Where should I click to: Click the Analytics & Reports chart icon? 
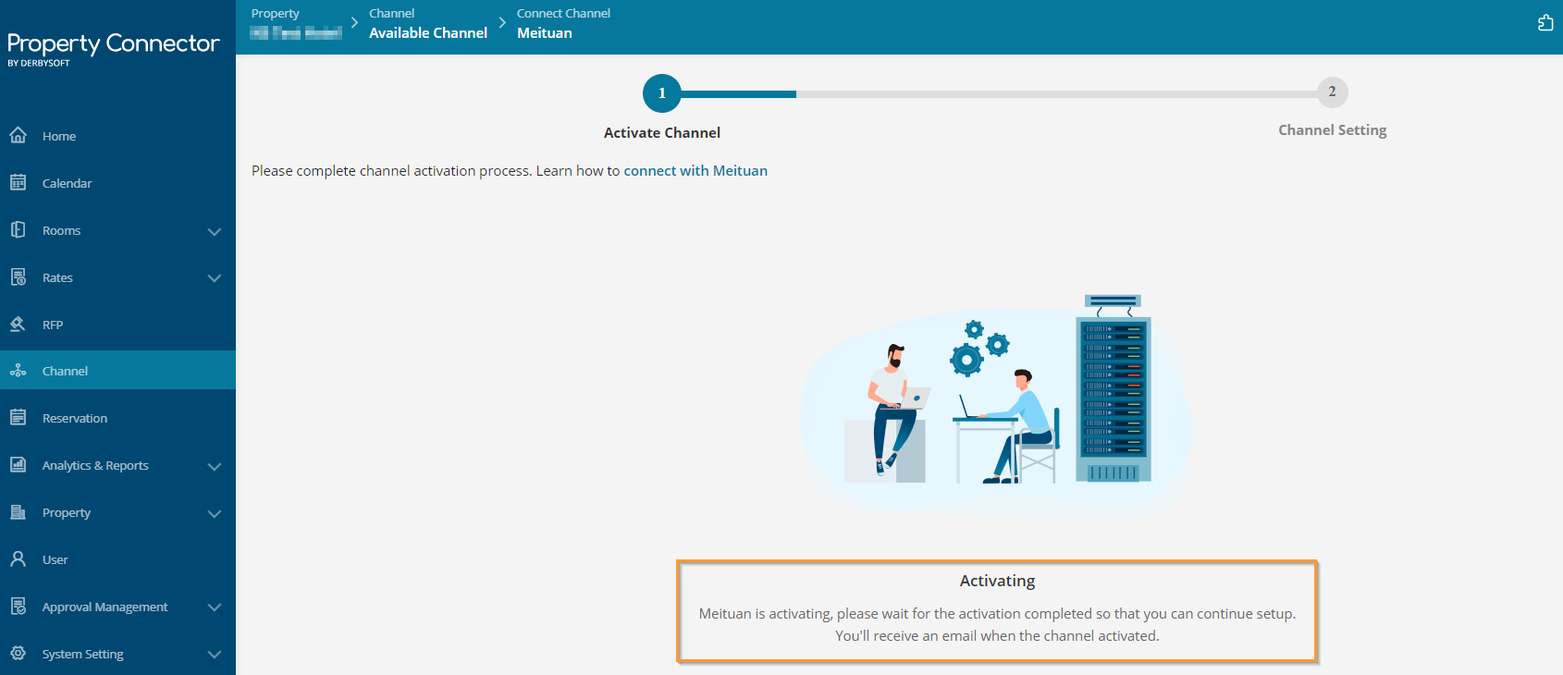pyautogui.click(x=17, y=465)
